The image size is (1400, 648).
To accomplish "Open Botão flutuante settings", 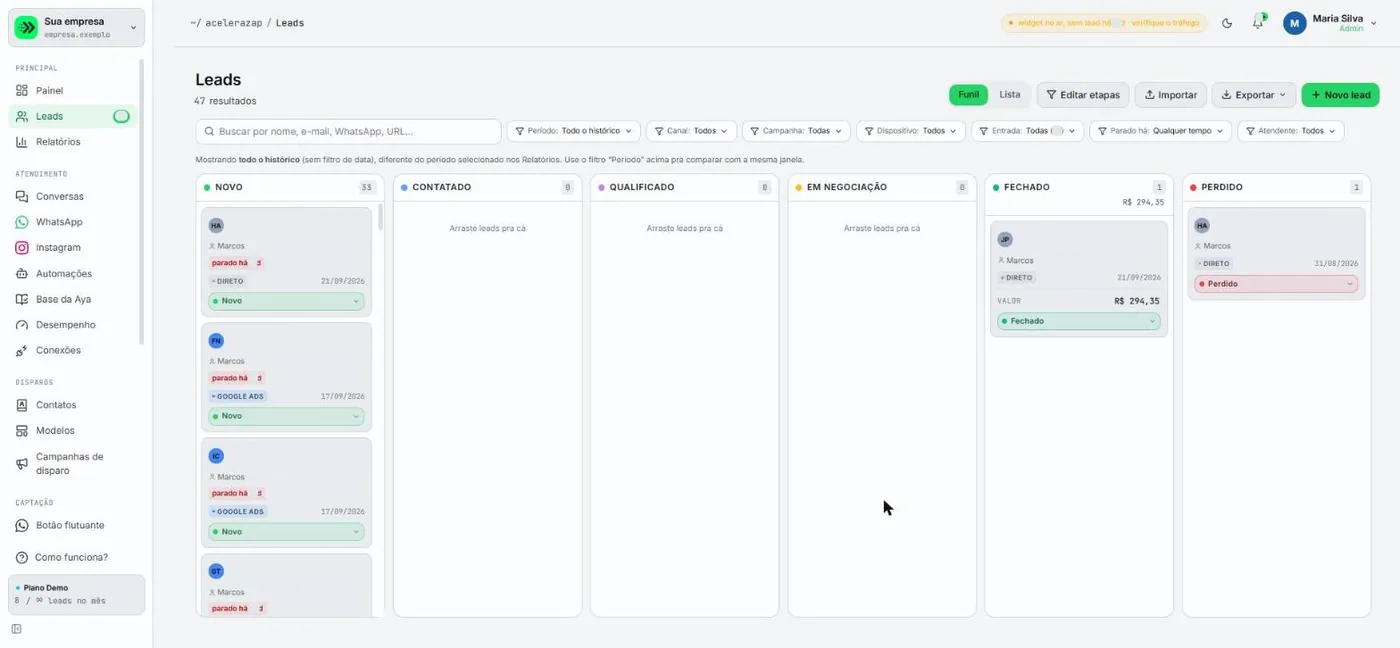I will 72,525.
